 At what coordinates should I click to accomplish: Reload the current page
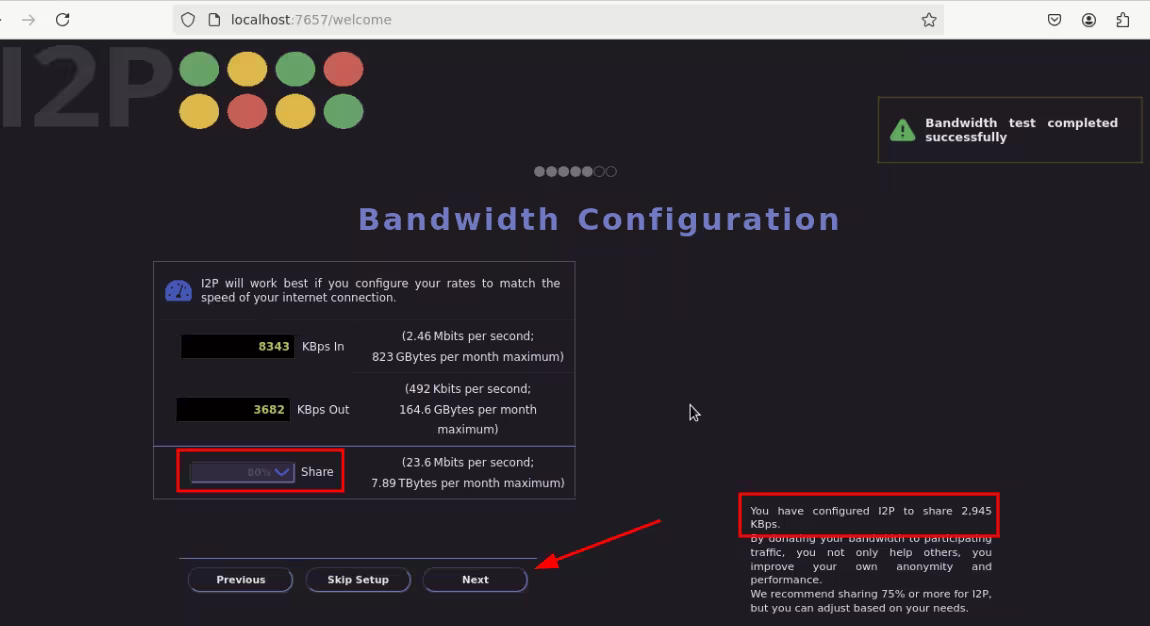62,20
